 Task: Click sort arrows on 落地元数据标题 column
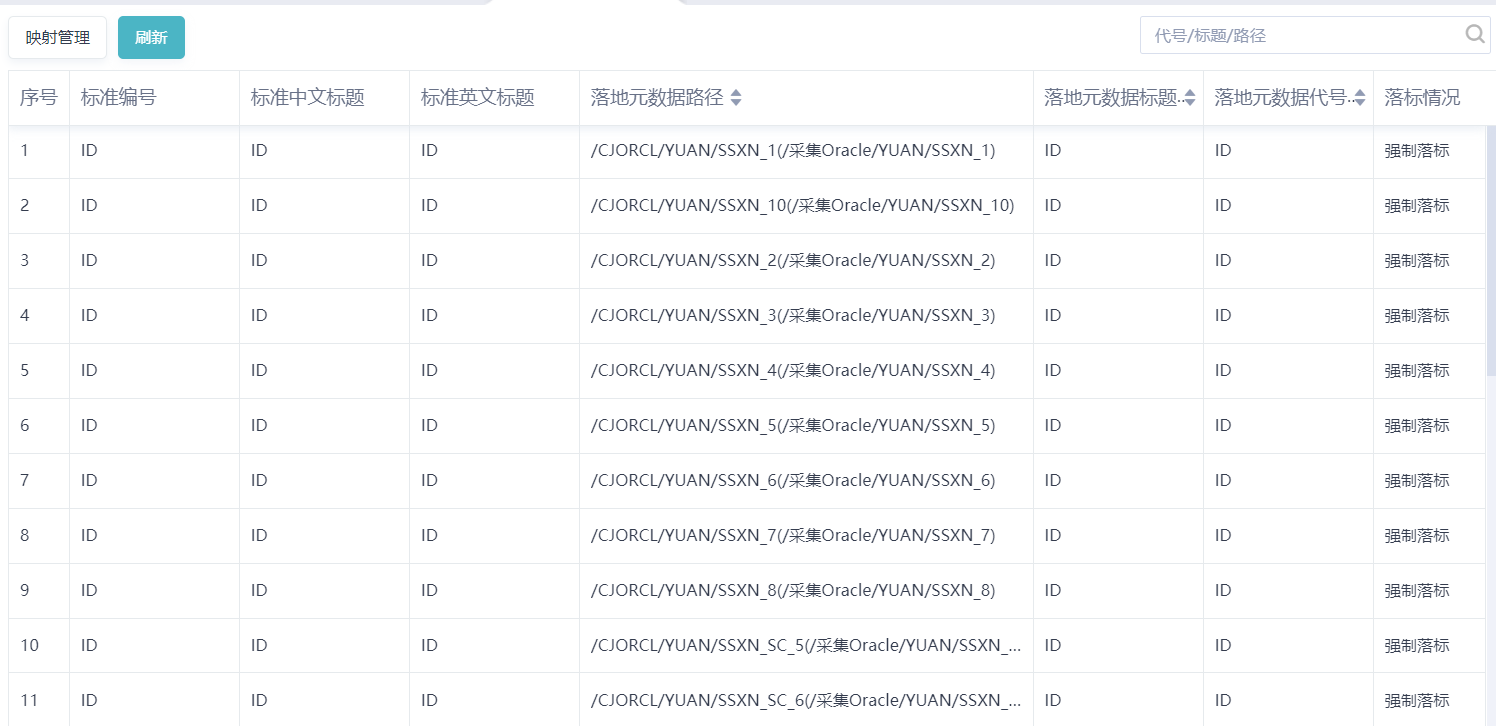(1189, 98)
